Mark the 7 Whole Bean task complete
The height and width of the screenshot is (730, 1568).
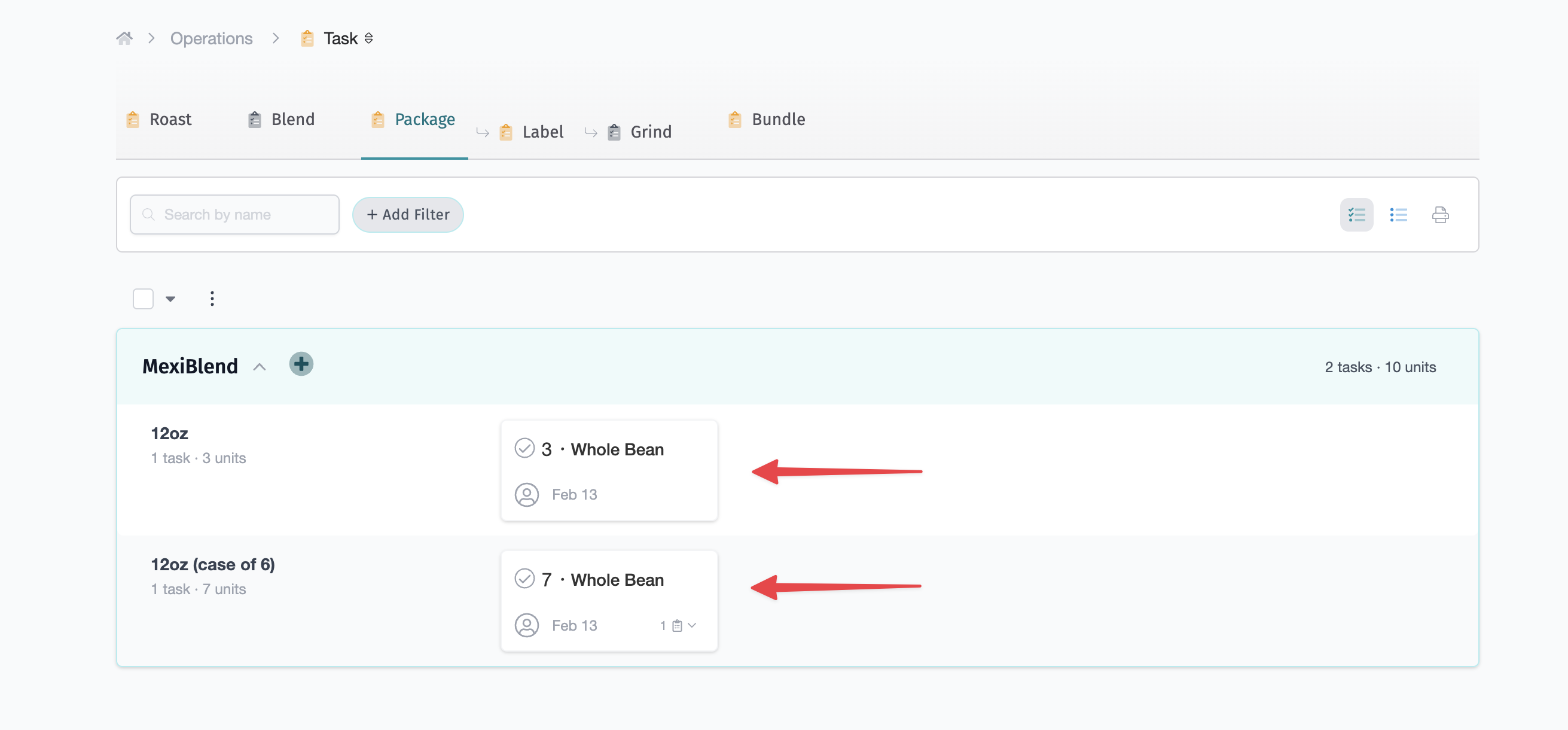[524, 579]
